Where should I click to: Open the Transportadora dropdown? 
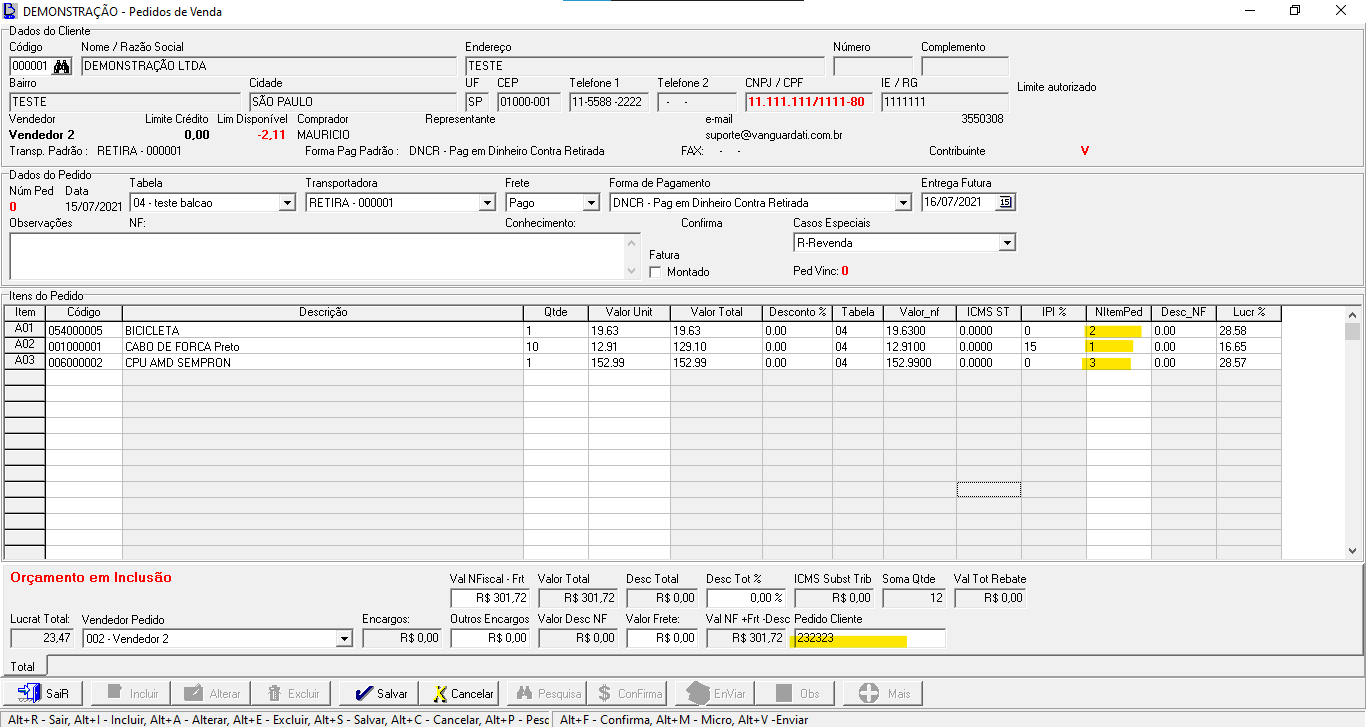tap(487, 203)
